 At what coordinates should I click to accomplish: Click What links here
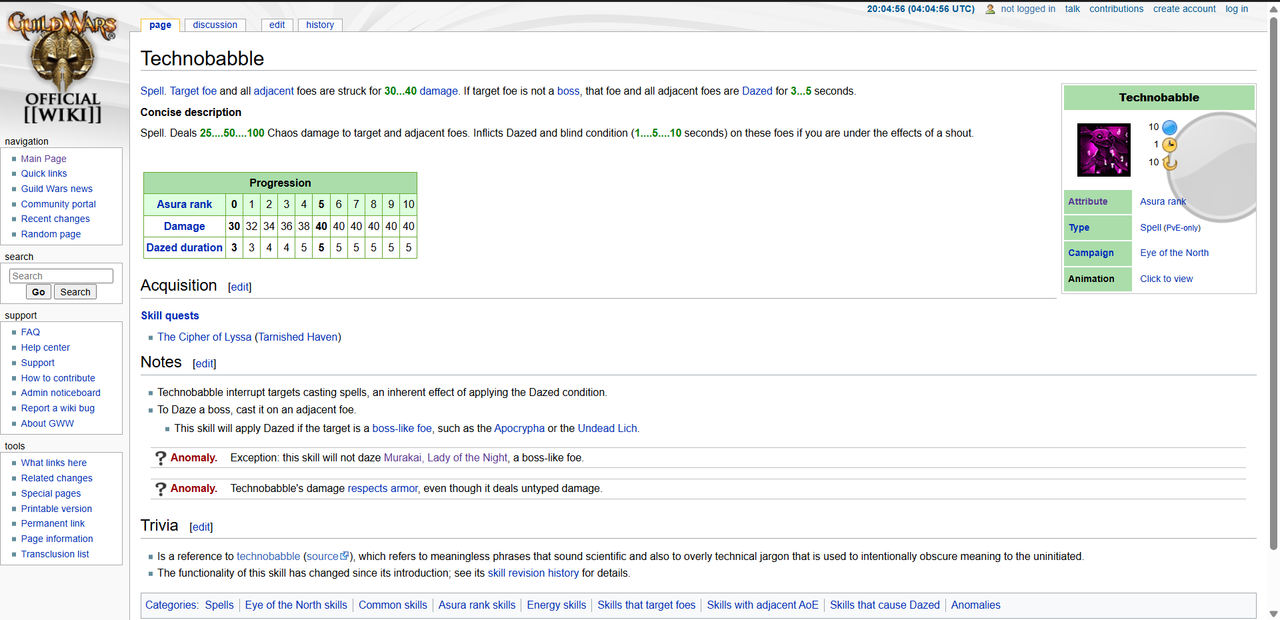(x=54, y=463)
